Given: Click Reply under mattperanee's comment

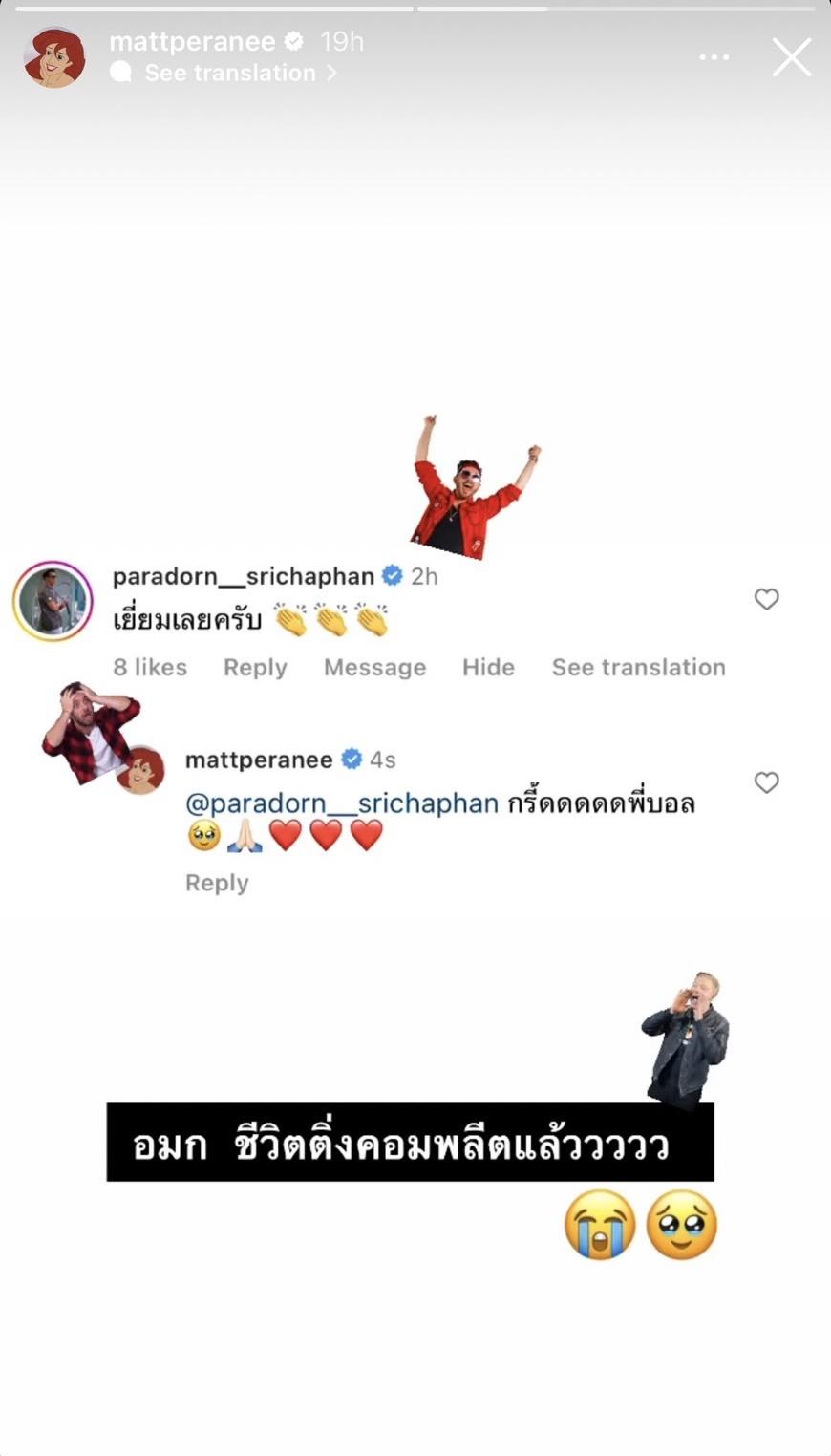Looking at the screenshot, I should tap(217, 883).
